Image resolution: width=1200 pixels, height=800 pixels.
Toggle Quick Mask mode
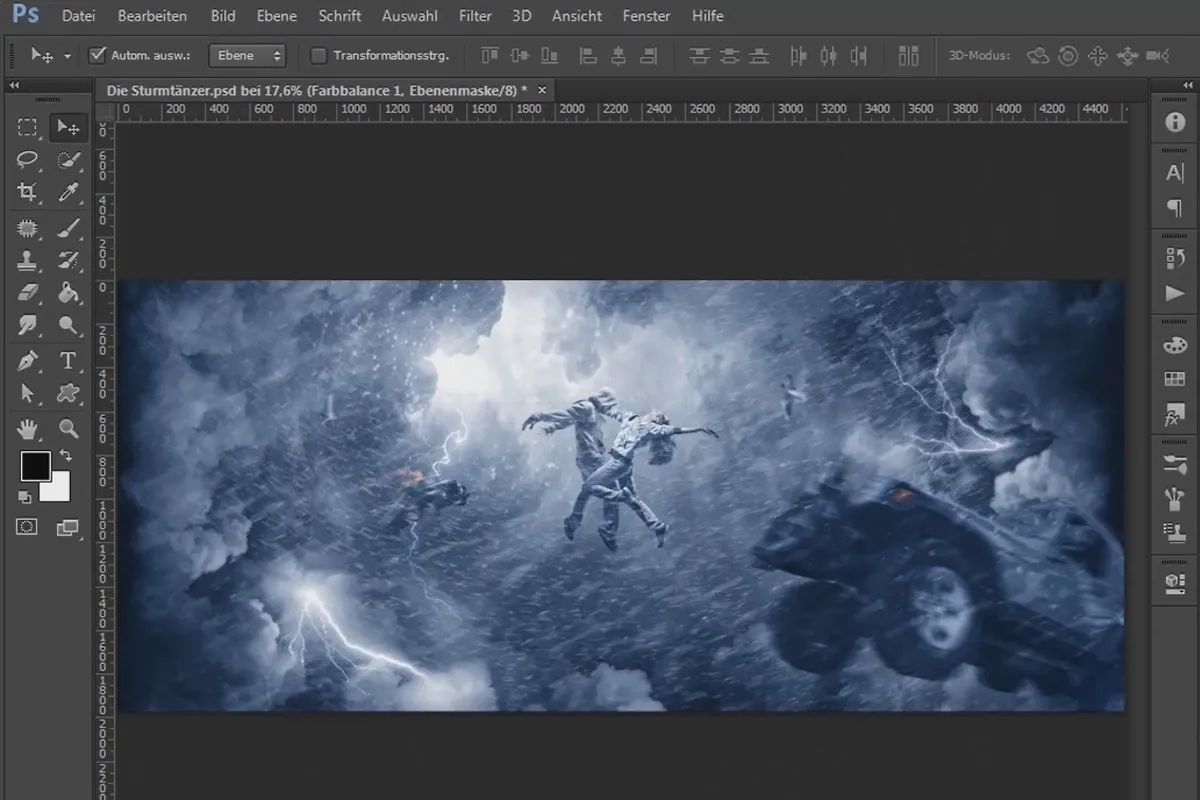27,527
